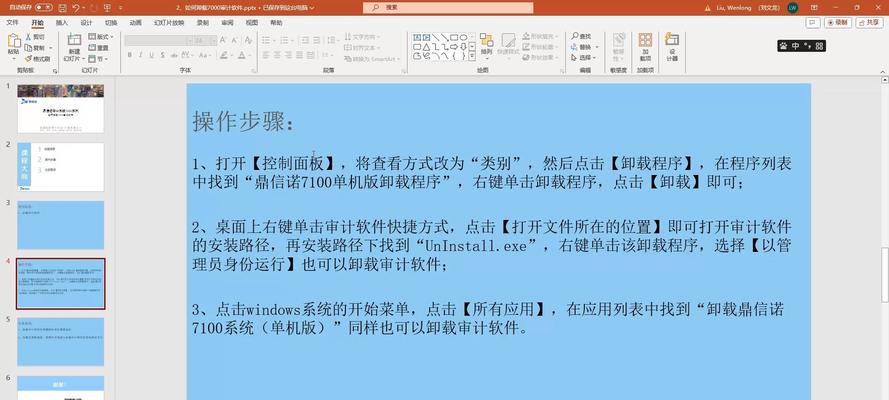Select the text box shape in shapes gallery
This screenshot has width=889, height=400.
pos(417,37)
